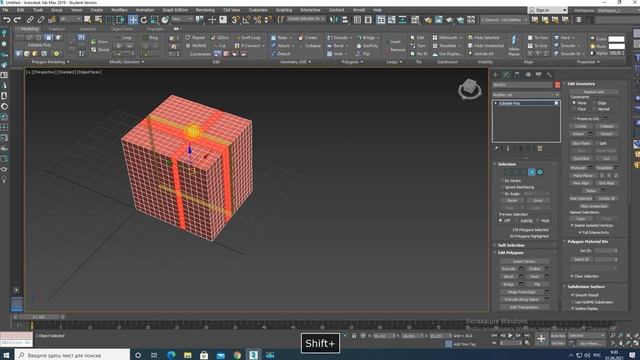Click the Redo arrow icon

point(17,20)
